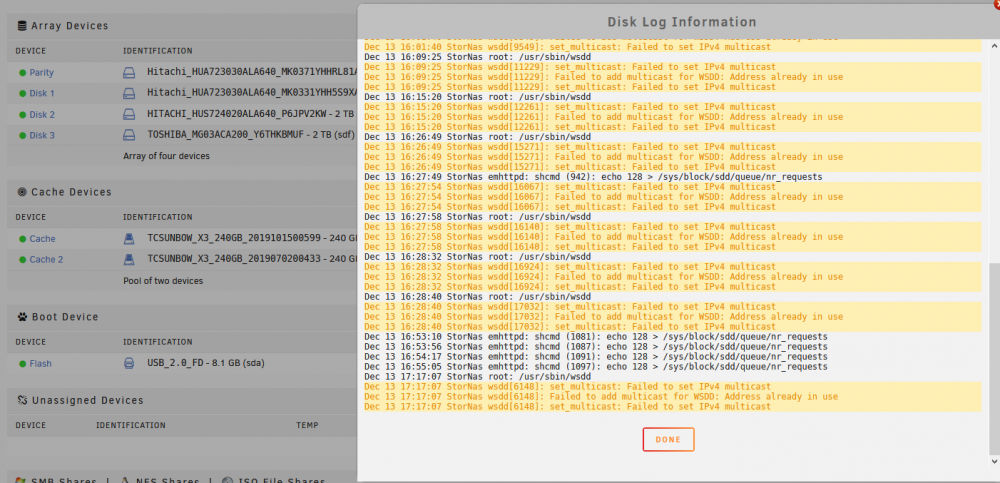This screenshot has width=1000, height=483.
Task: Click the Array Devices section icon
Action: click(x=22, y=26)
